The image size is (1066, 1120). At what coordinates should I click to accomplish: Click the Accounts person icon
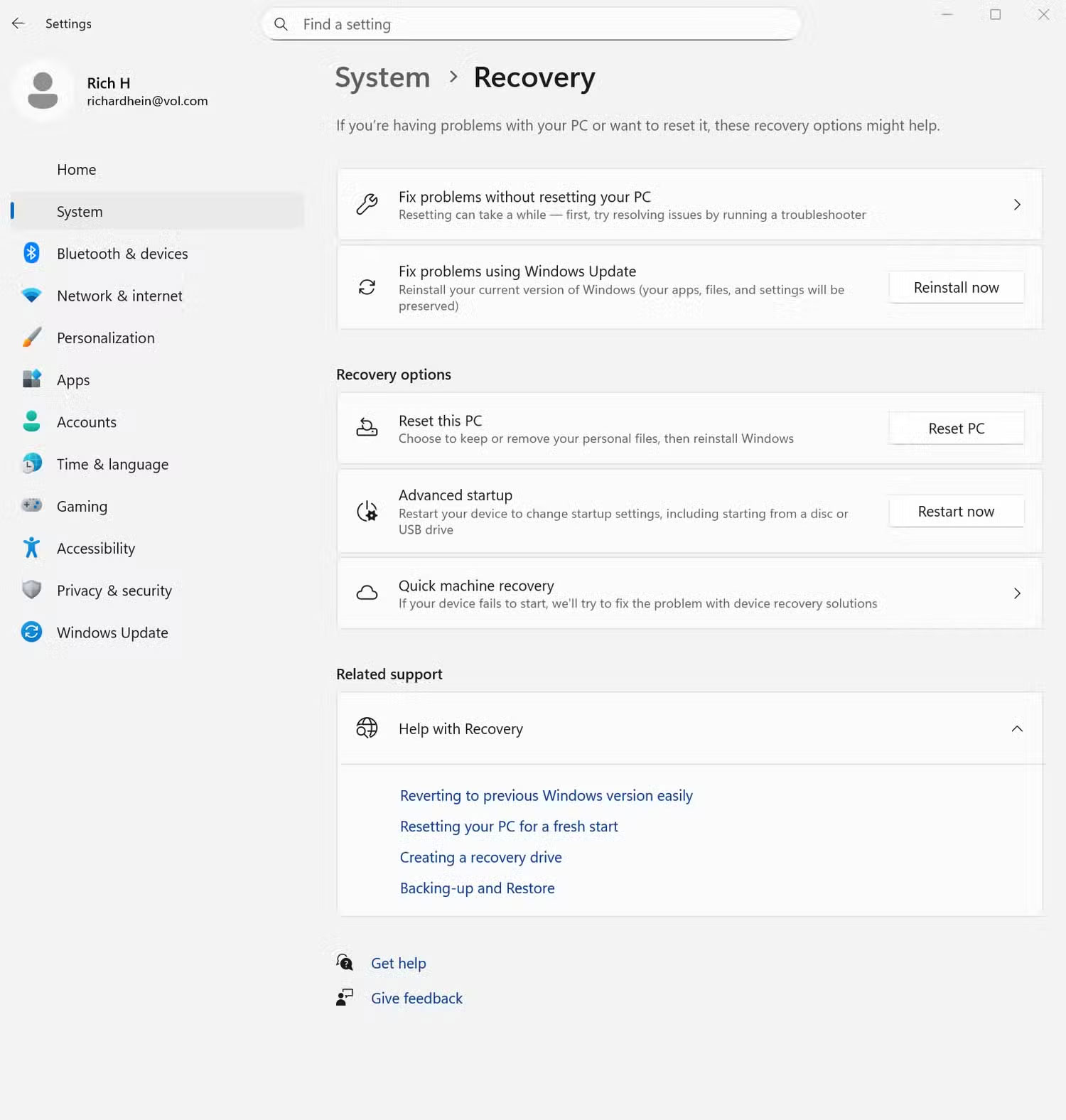click(31, 421)
